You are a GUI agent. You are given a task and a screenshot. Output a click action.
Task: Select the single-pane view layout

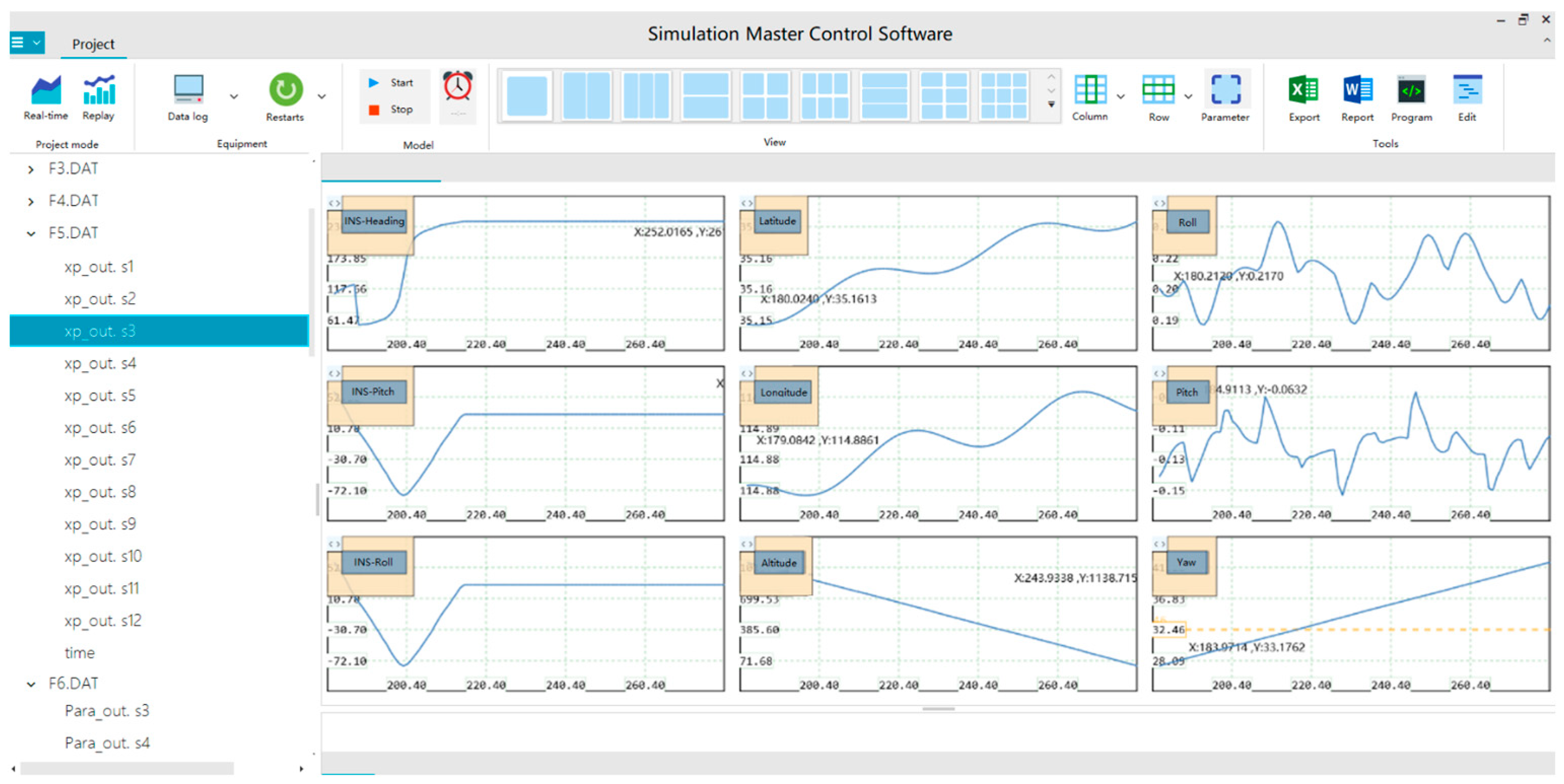coord(526,96)
